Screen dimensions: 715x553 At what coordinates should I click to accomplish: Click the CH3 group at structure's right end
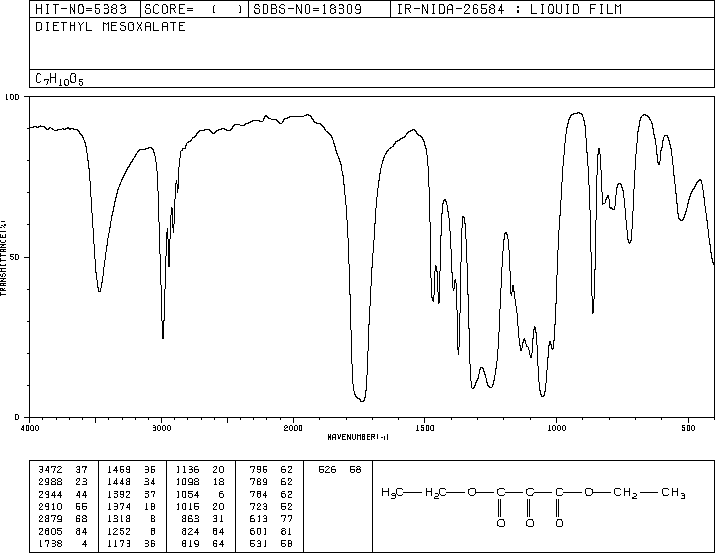(674, 493)
